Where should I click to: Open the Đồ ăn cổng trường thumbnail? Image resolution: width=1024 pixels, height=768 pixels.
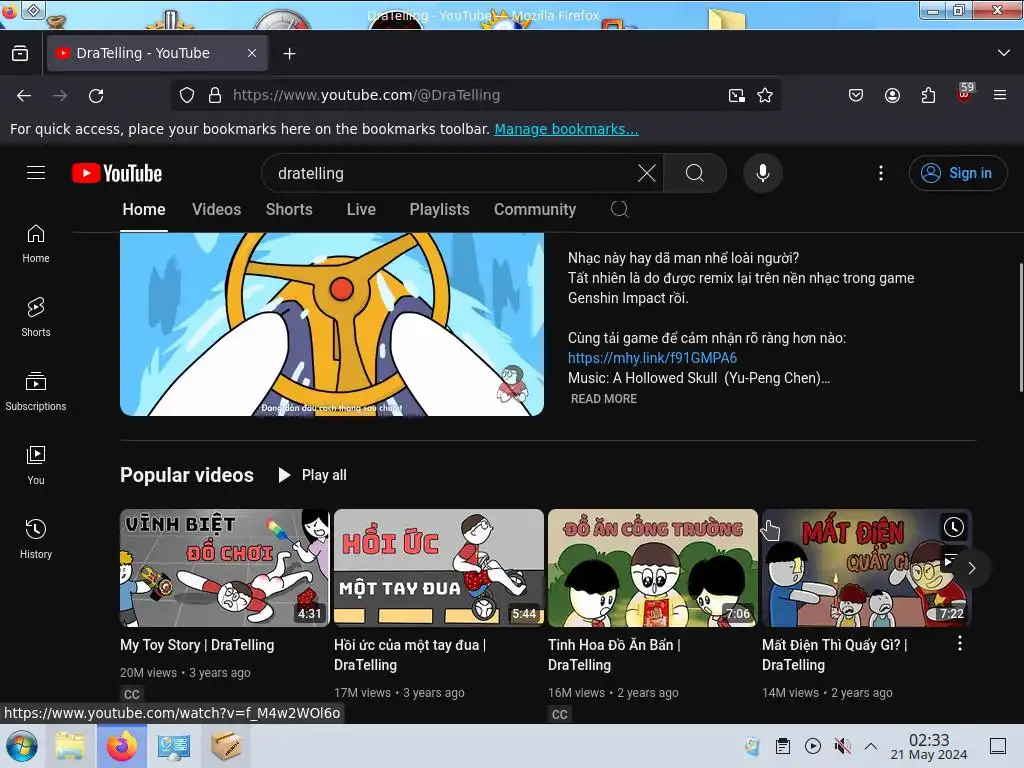pos(652,568)
